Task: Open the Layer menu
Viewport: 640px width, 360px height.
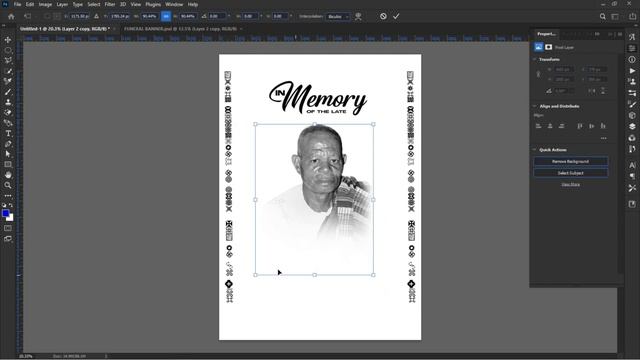Action: 62,4
